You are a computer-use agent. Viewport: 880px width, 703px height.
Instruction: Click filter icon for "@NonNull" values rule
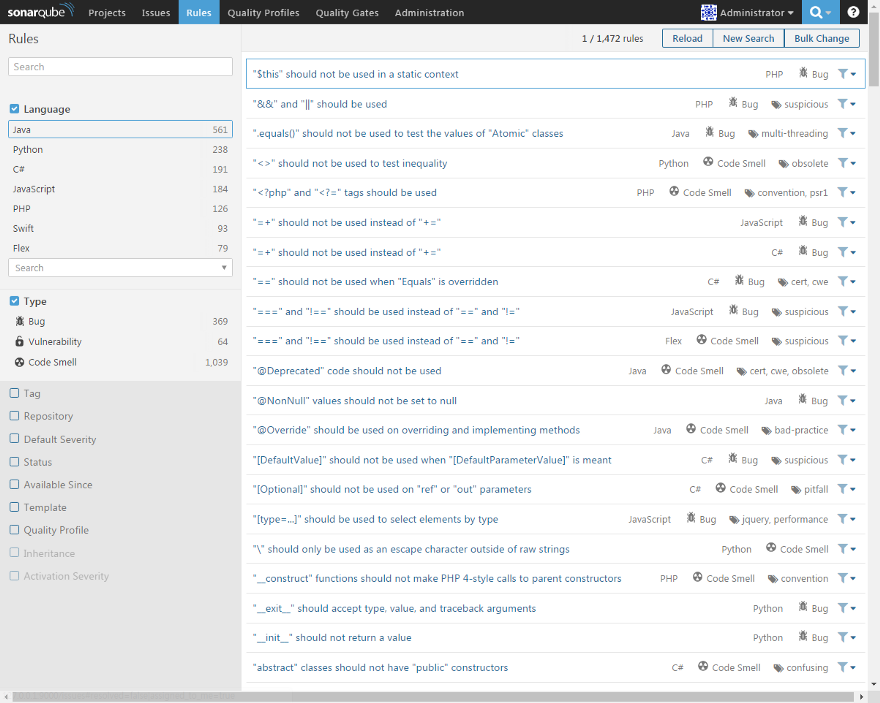(842, 400)
